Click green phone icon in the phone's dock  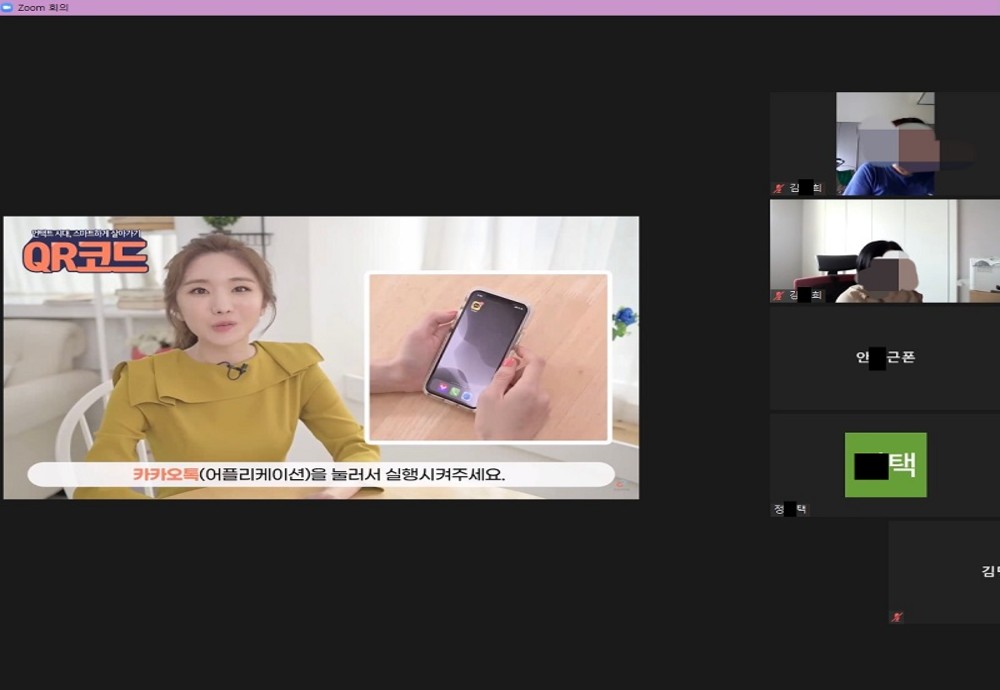454,392
